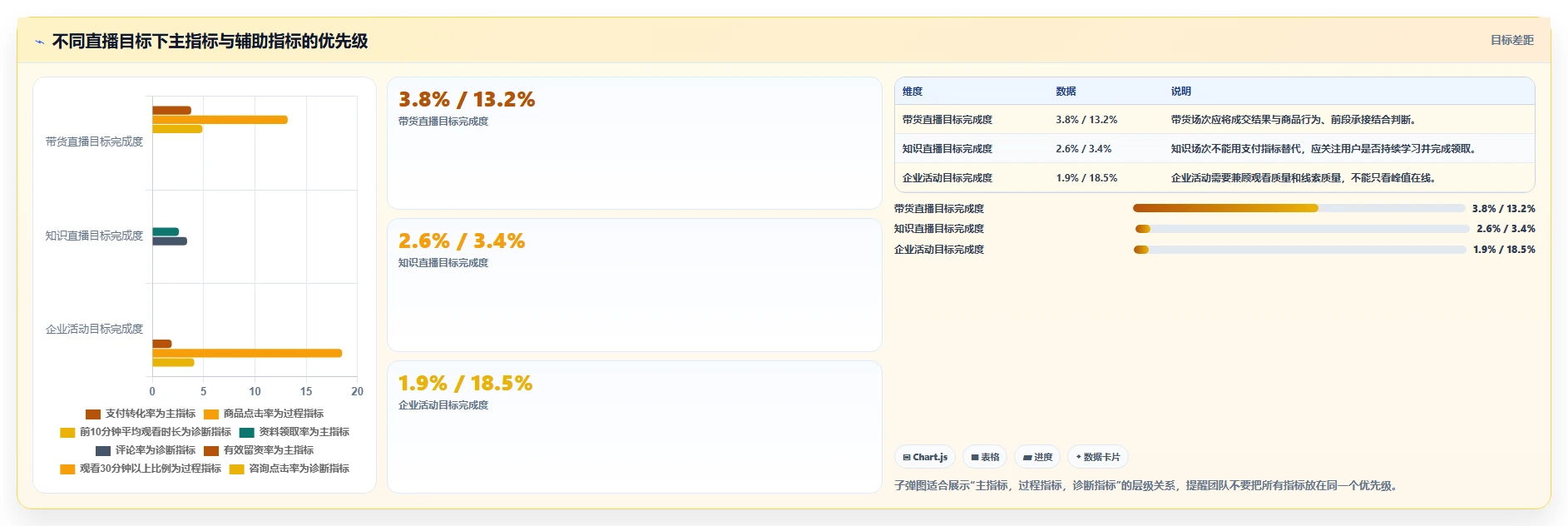Click the x-axis tick value 20

(x=357, y=391)
